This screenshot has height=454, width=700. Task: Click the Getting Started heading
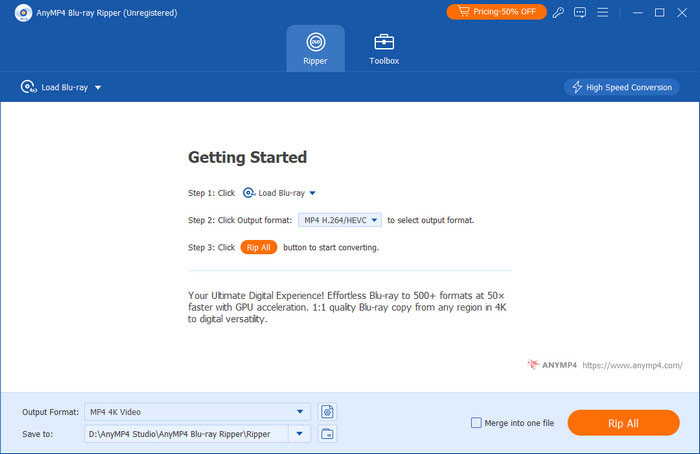tap(247, 157)
